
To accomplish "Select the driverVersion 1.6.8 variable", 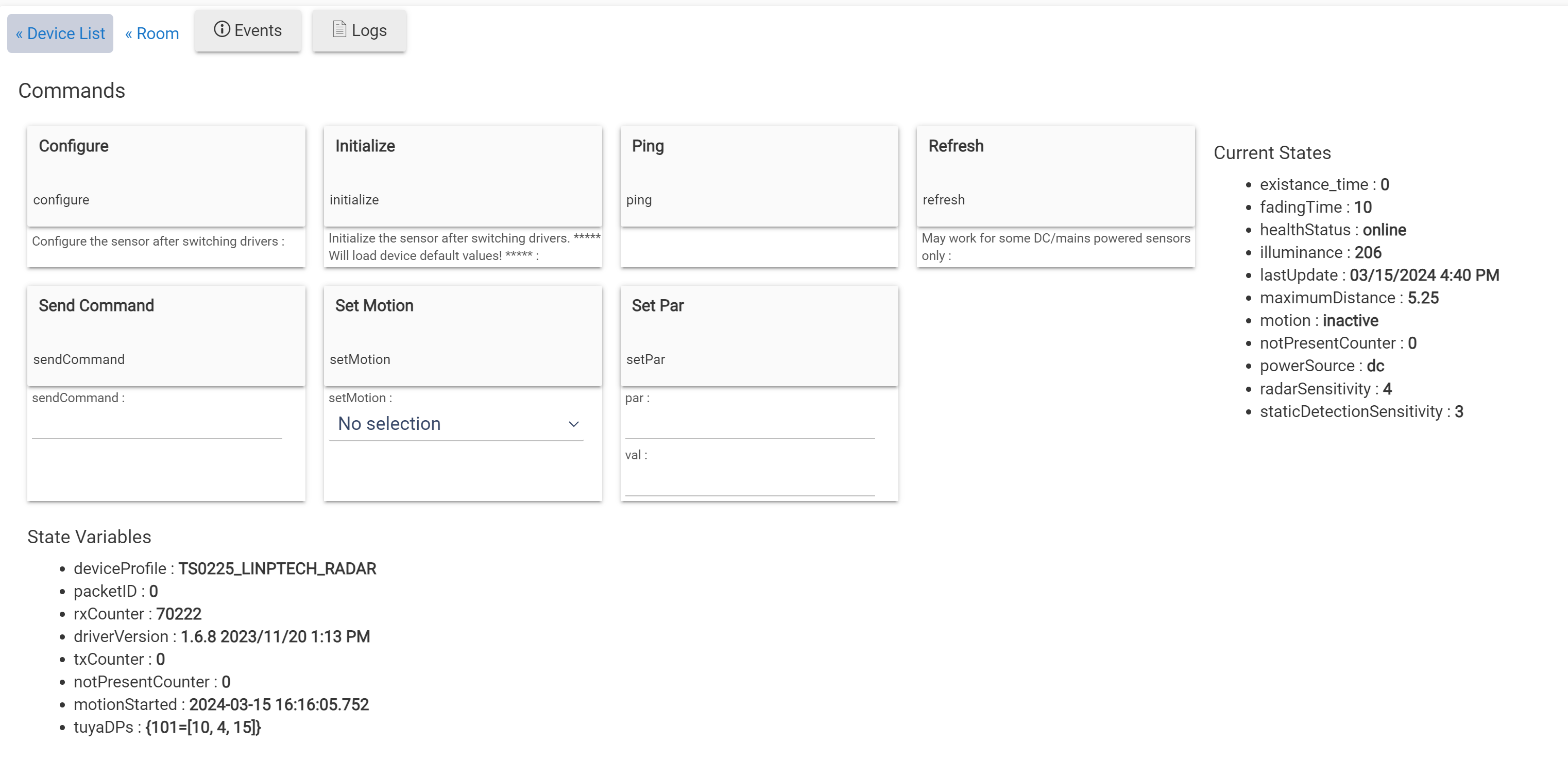I will (222, 636).
